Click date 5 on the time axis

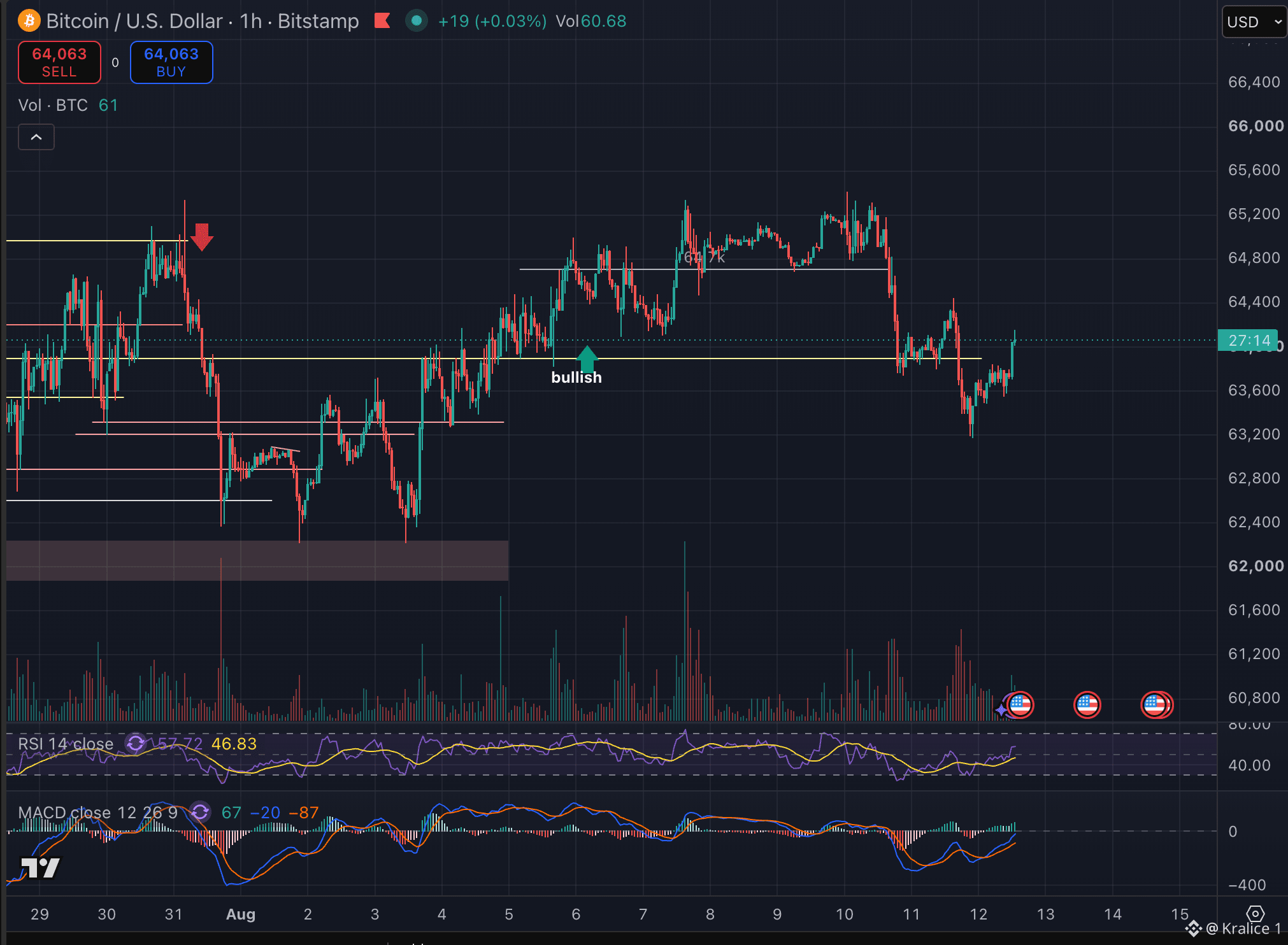509,914
